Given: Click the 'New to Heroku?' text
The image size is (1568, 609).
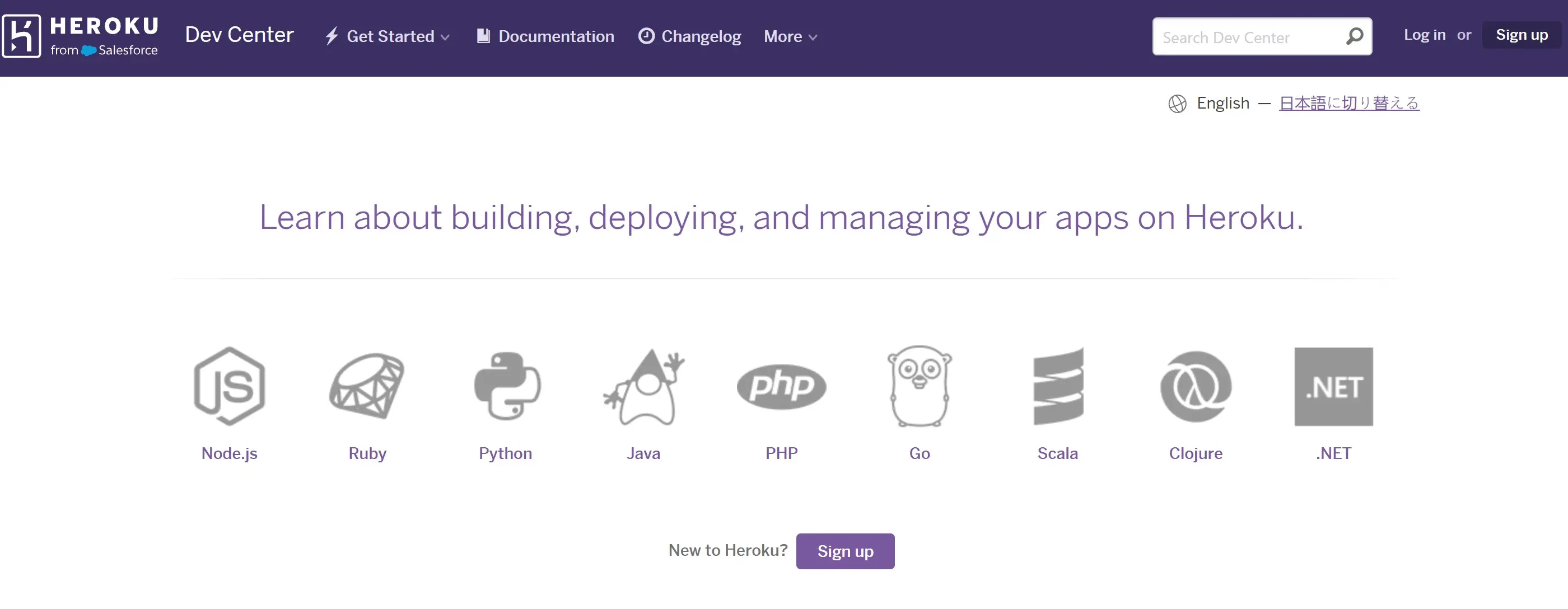Looking at the screenshot, I should pyautogui.click(x=728, y=550).
